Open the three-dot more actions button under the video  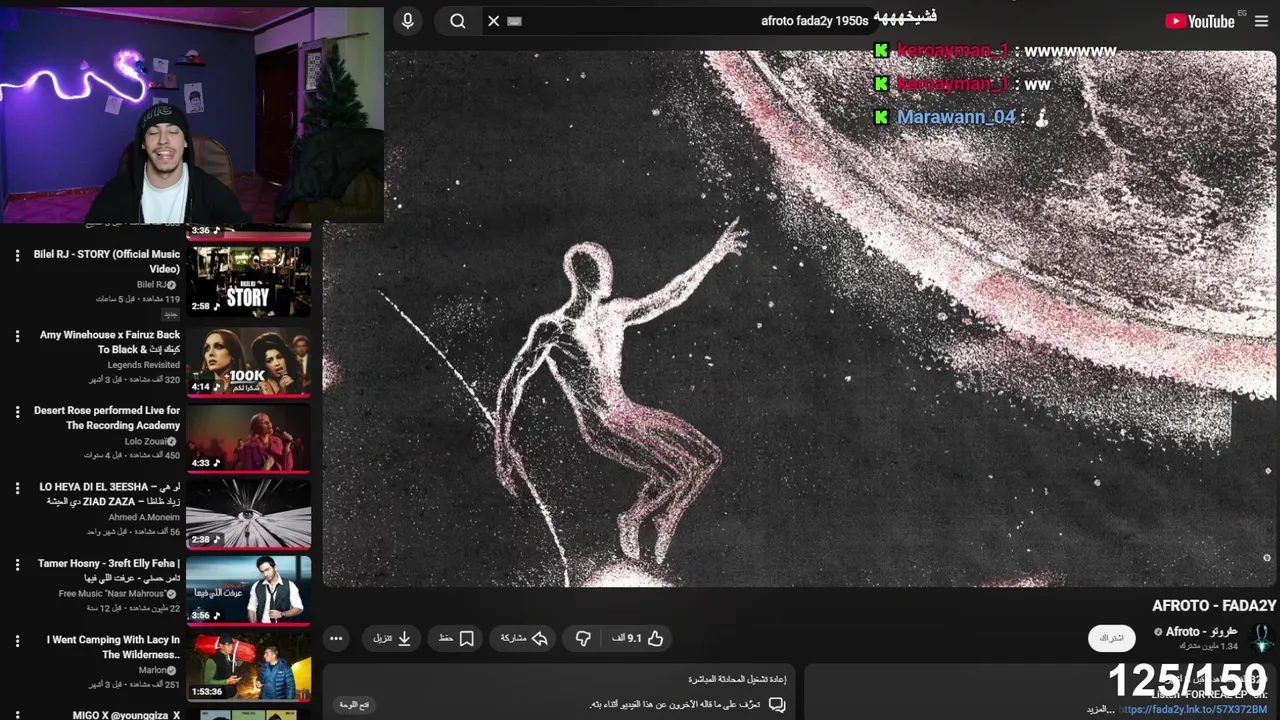tap(336, 638)
